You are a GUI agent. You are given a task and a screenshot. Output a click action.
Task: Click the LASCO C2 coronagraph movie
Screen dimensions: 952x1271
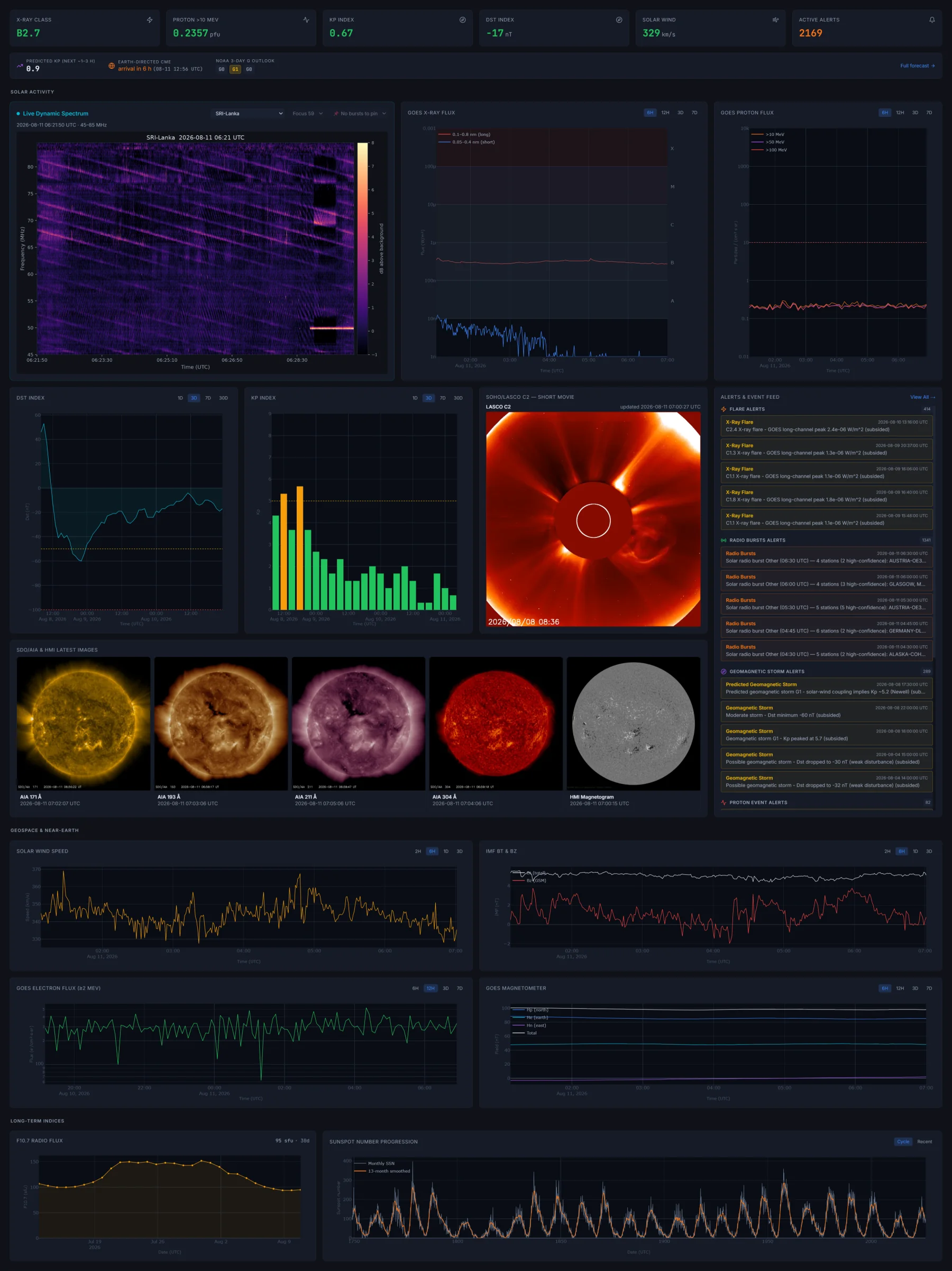[x=593, y=519]
